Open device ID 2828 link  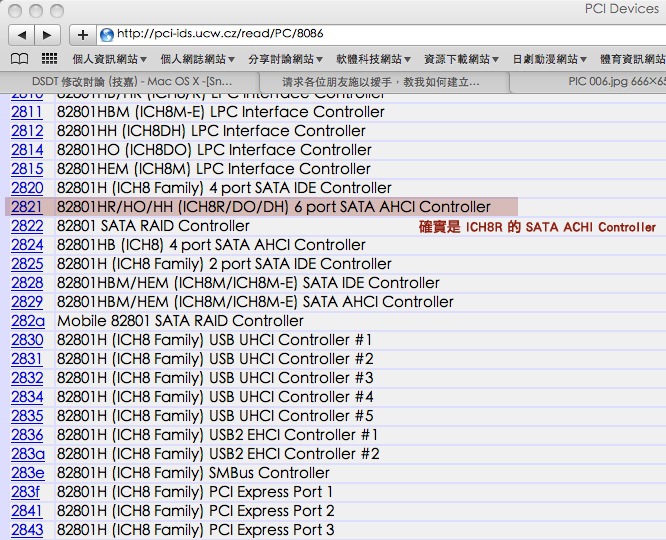[27, 283]
